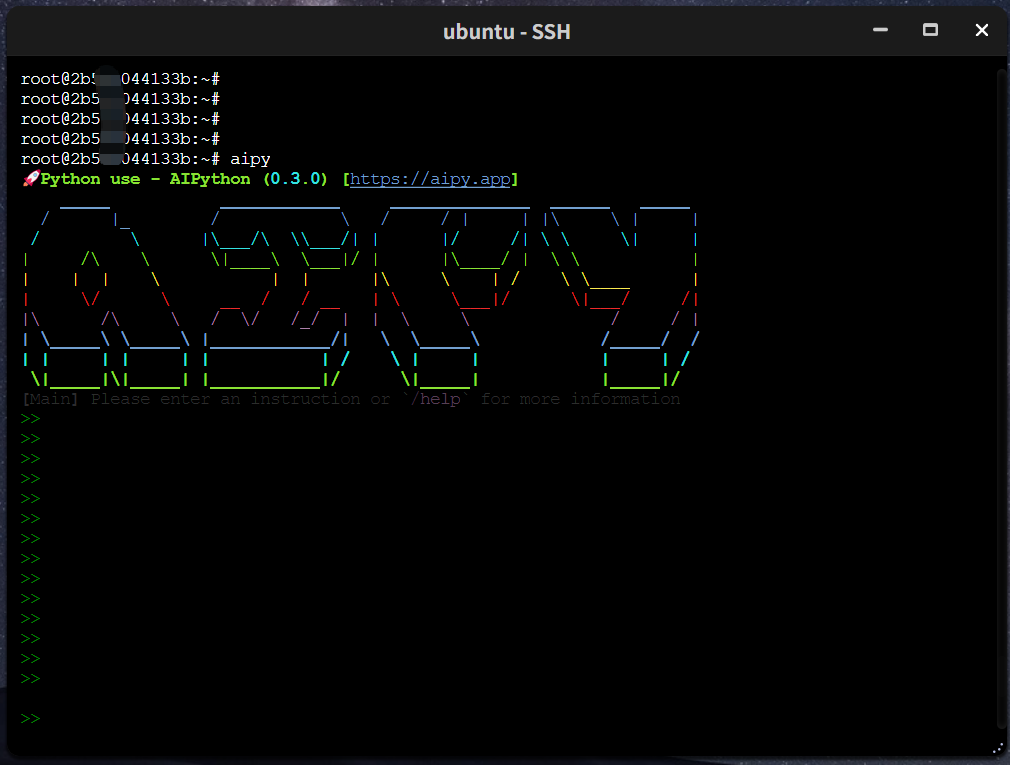Screen dimensions: 1010x765
Task: Focus the last >> prompt at the bottom
Action: [31, 719]
